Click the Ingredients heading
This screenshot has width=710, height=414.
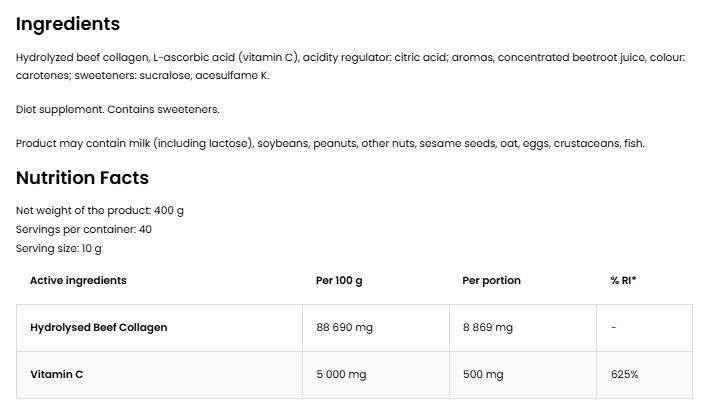pos(68,24)
